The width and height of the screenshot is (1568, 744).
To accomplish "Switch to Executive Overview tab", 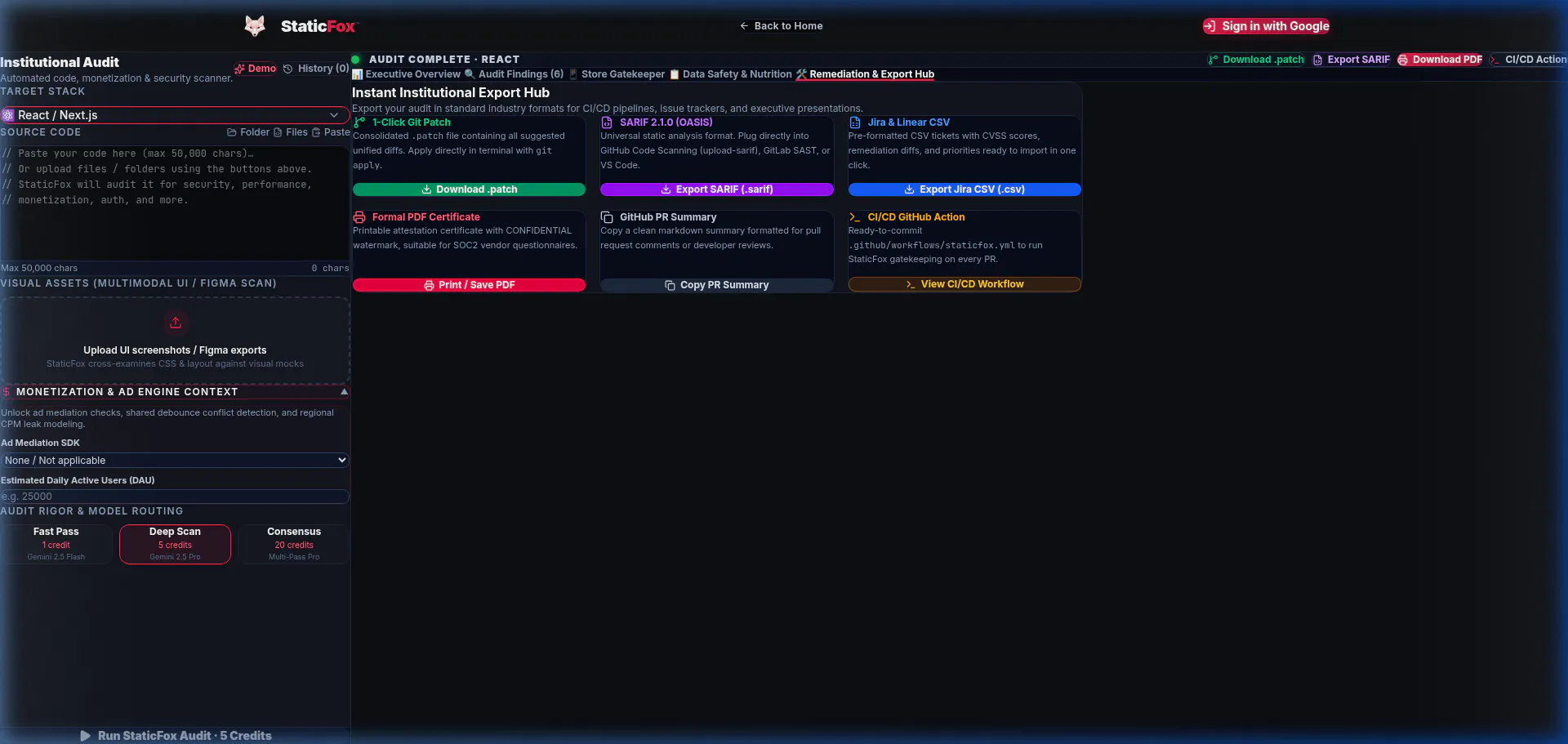I will tap(406, 74).
